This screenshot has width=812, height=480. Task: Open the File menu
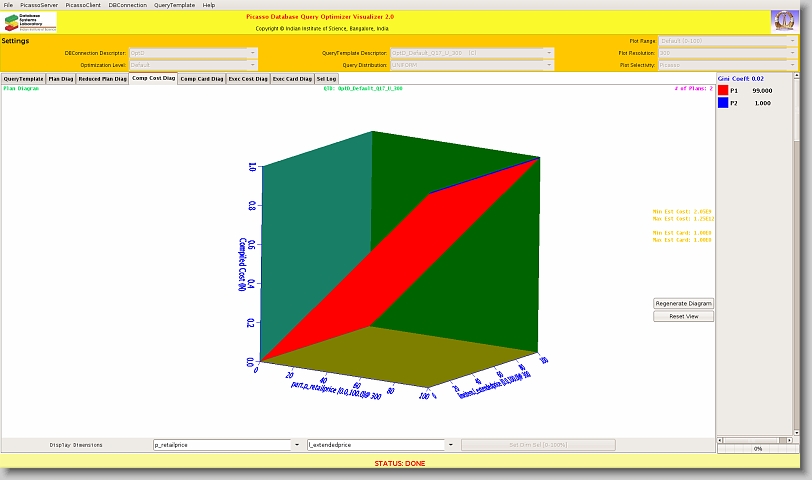click(x=9, y=5)
